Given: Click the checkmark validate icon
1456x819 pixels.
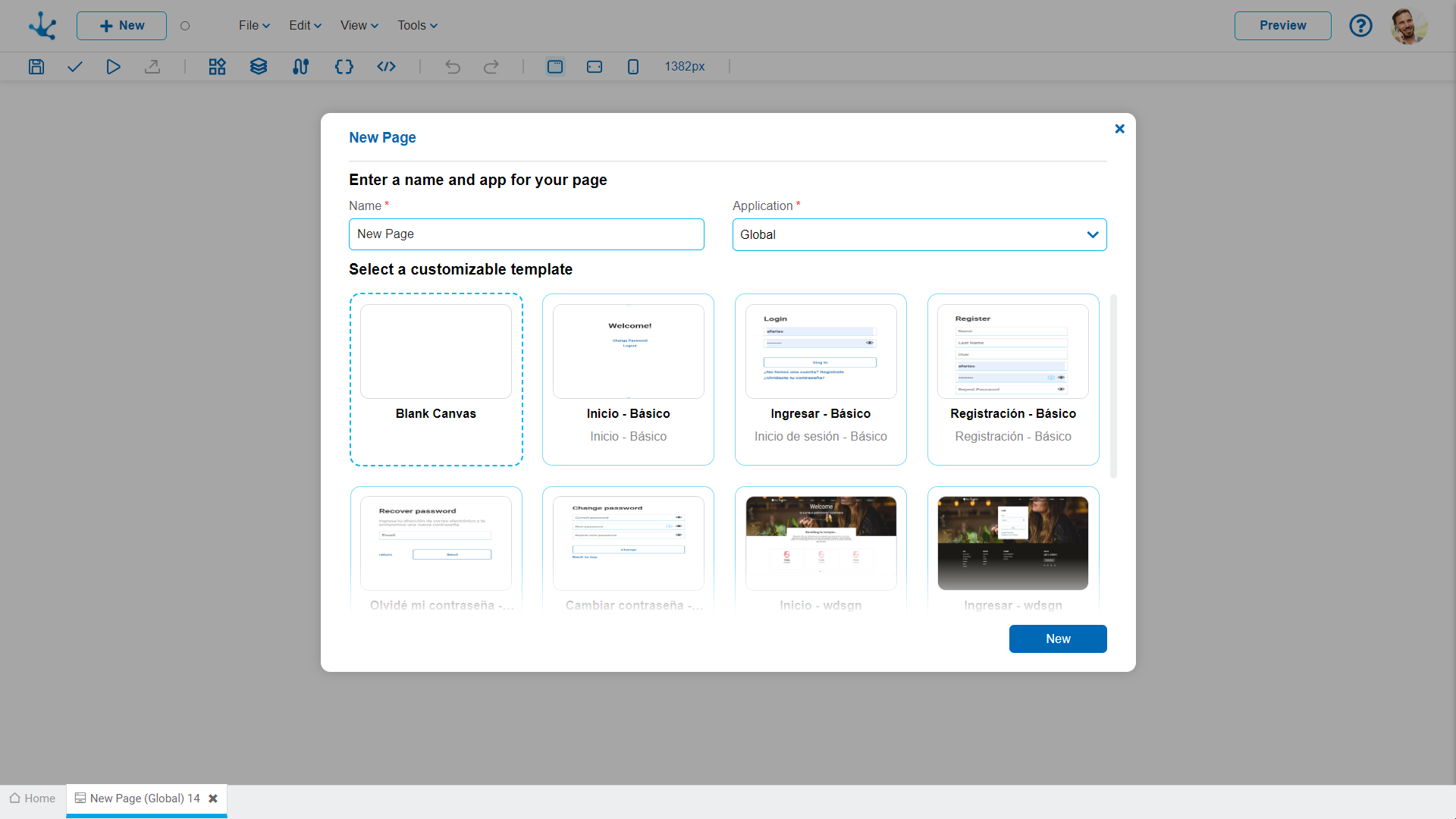Looking at the screenshot, I should click(x=74, y=67).
